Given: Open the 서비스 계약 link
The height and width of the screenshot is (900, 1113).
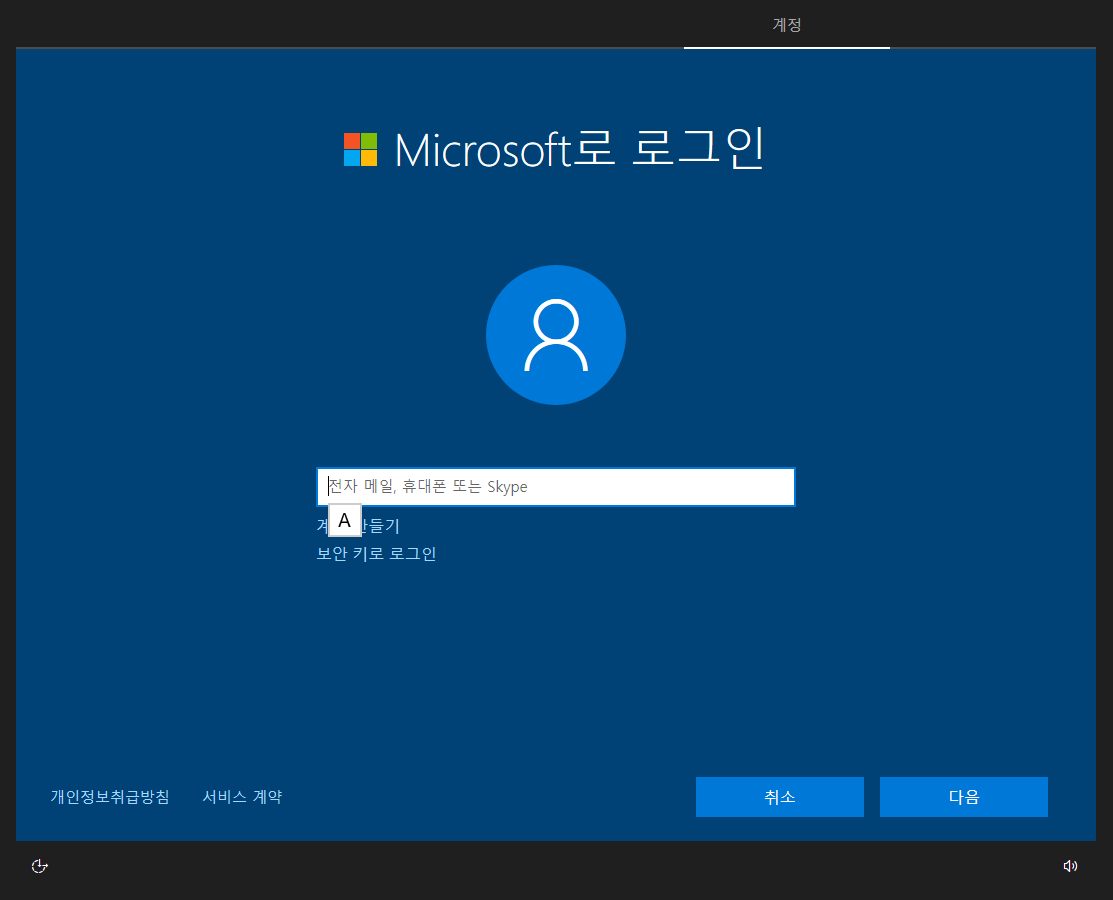Looking at the screenshot, I should tap(242, 797).
